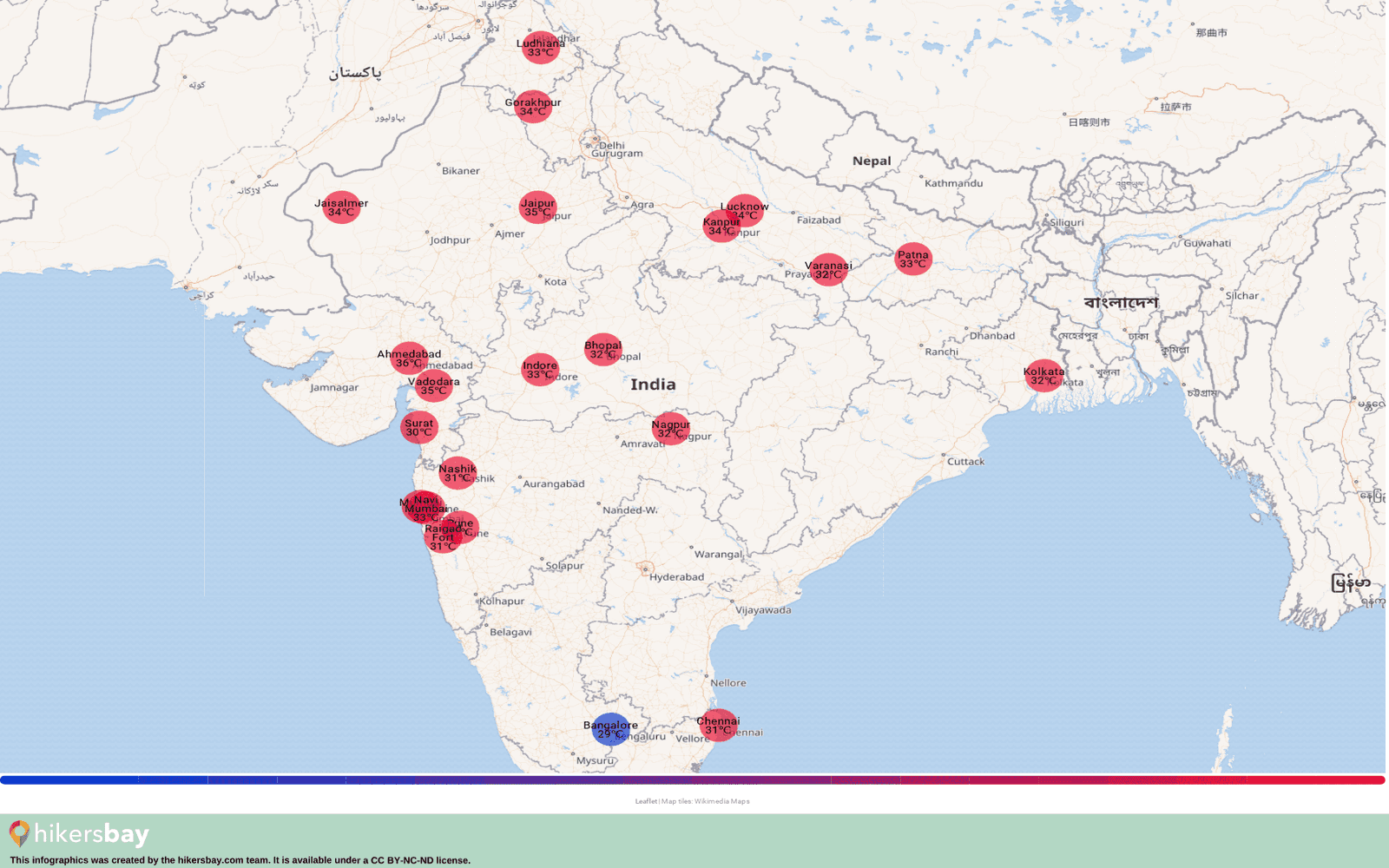The image size is (1389, 868).
Task: Click the Jamnagar city label
Action: [334, 388]
